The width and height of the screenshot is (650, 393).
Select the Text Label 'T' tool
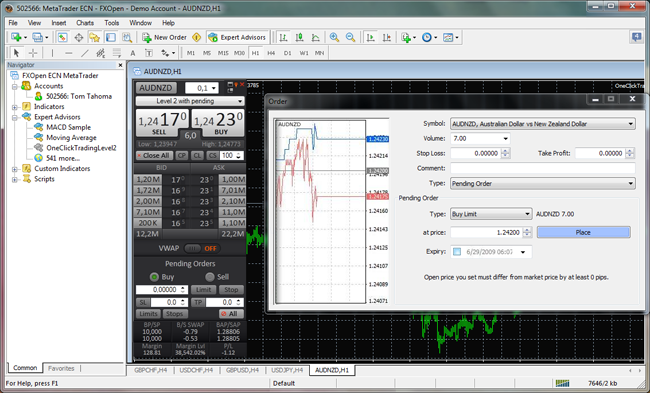149,53
